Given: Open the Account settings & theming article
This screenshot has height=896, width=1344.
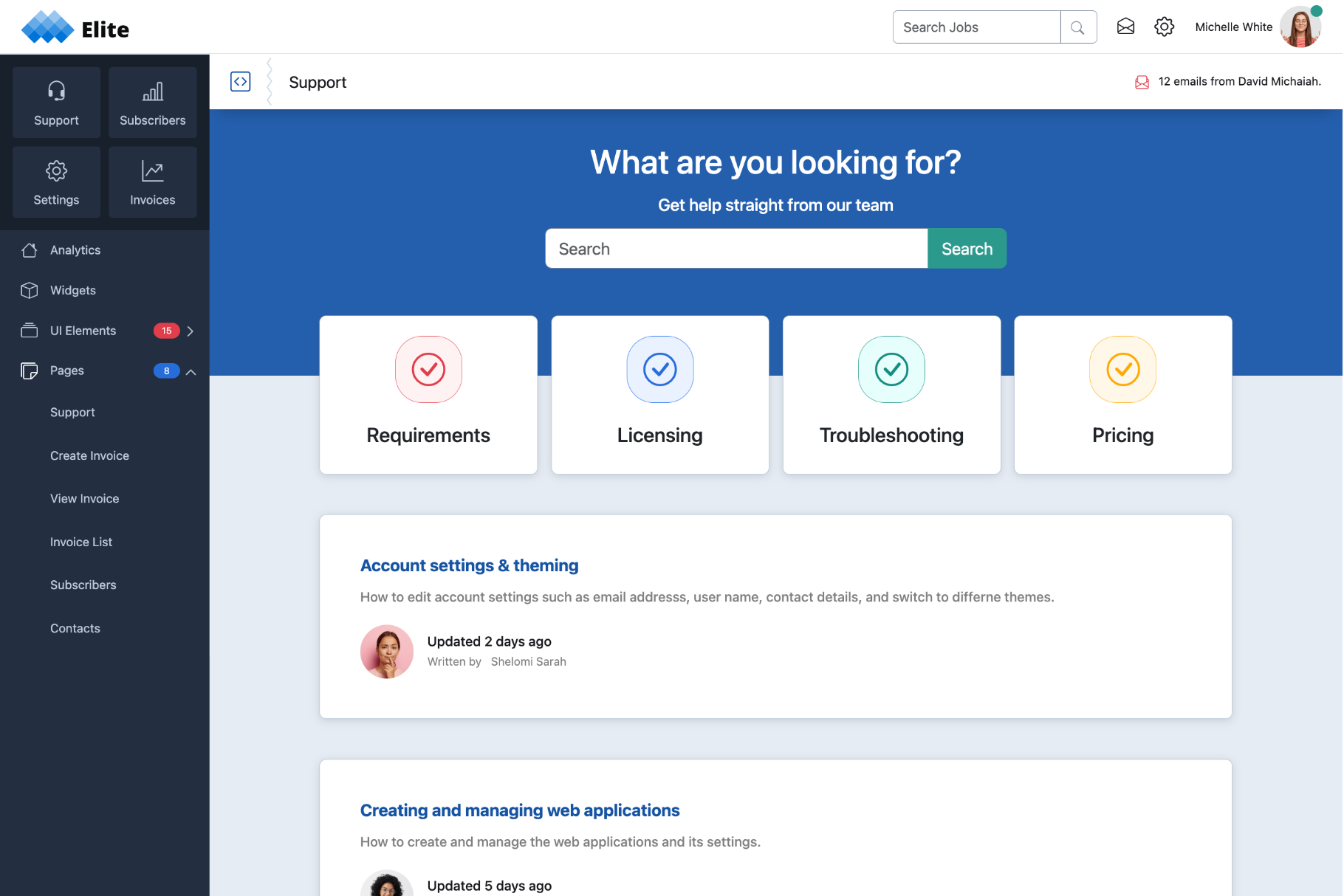Looking at the screenshot, I should tap(469, 565).
